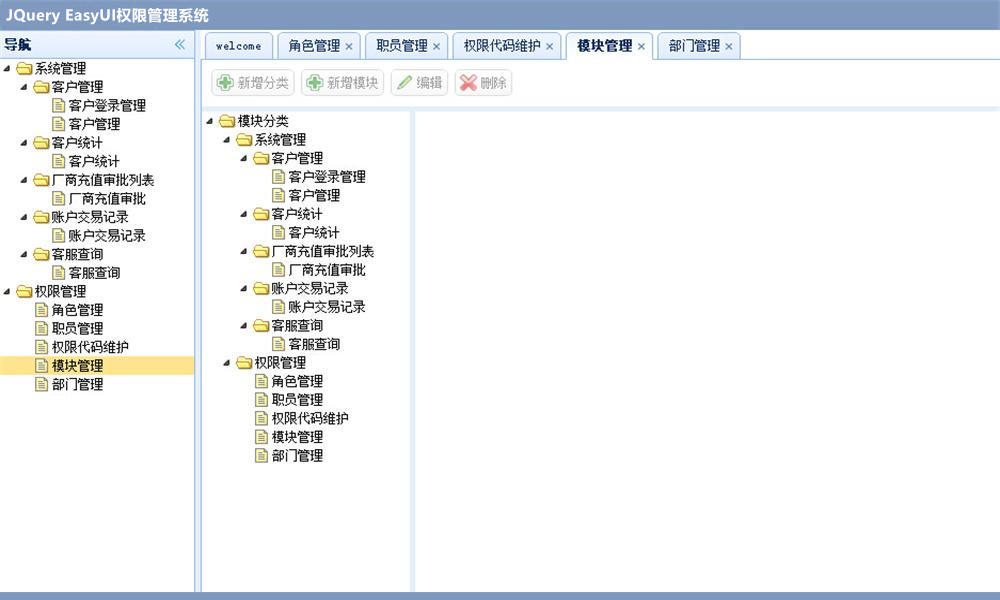Open 权限代码维护 in navigation panel
1000x600 pixels.
[90, 347]
